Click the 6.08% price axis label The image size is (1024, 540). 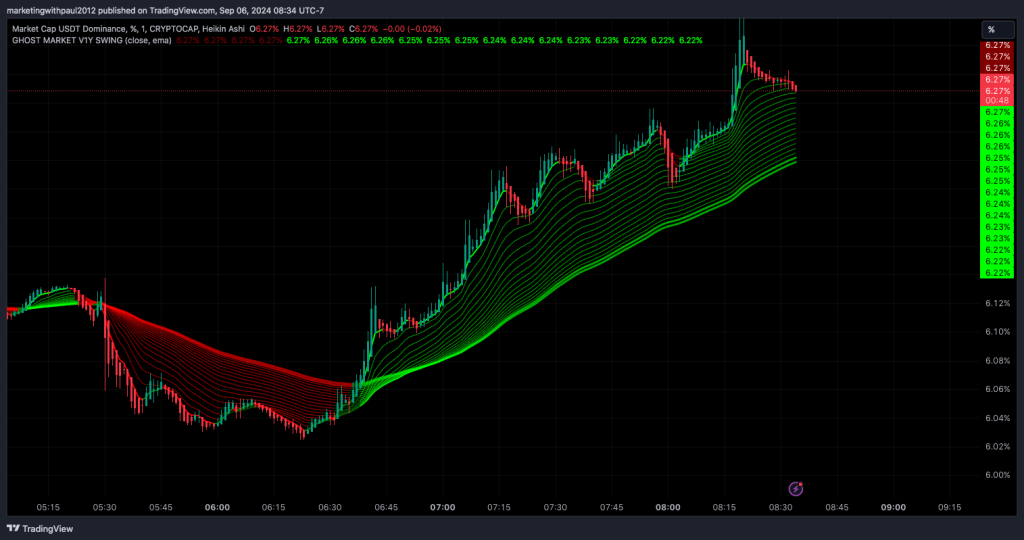[998, 360]
